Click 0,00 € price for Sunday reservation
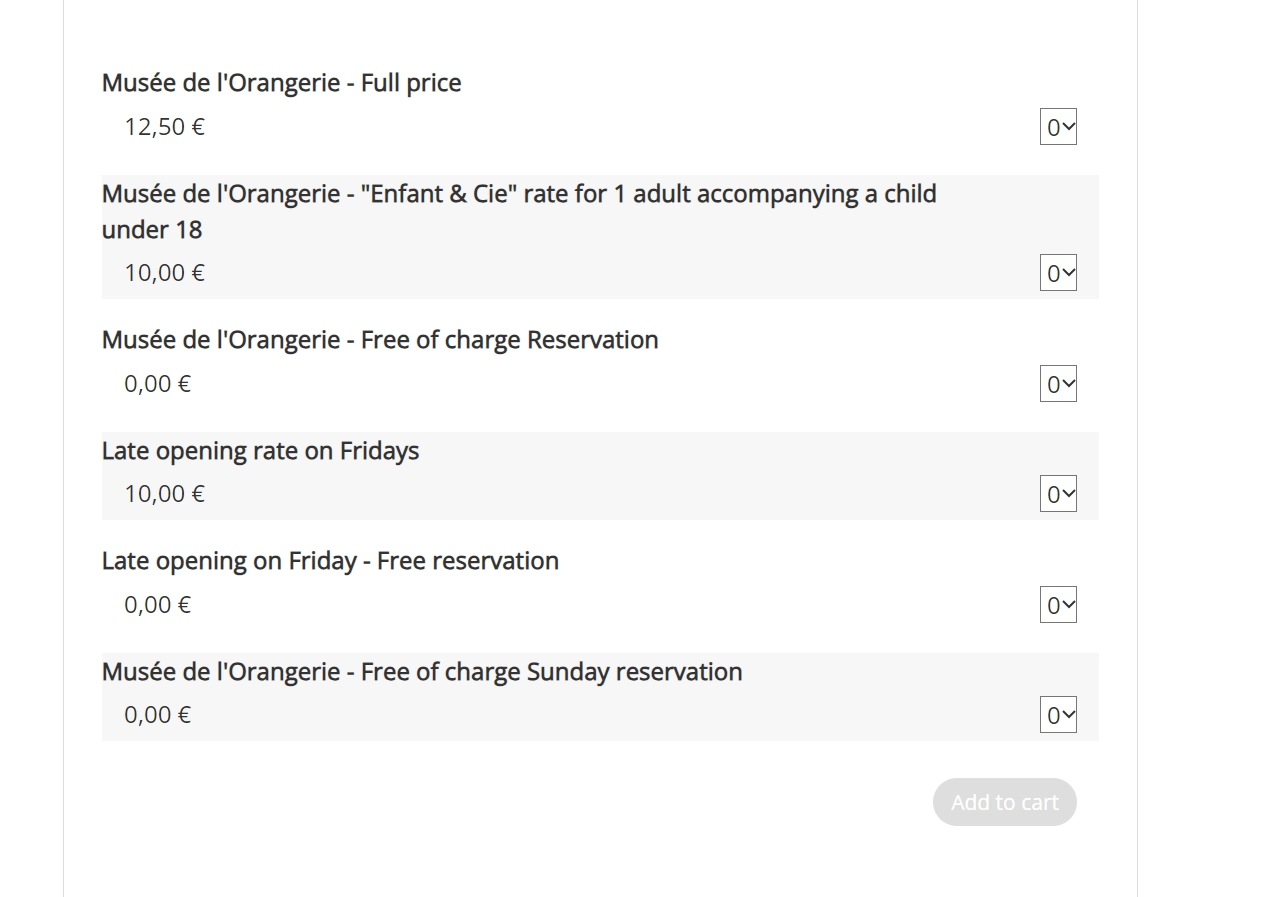 coord(157,715)
